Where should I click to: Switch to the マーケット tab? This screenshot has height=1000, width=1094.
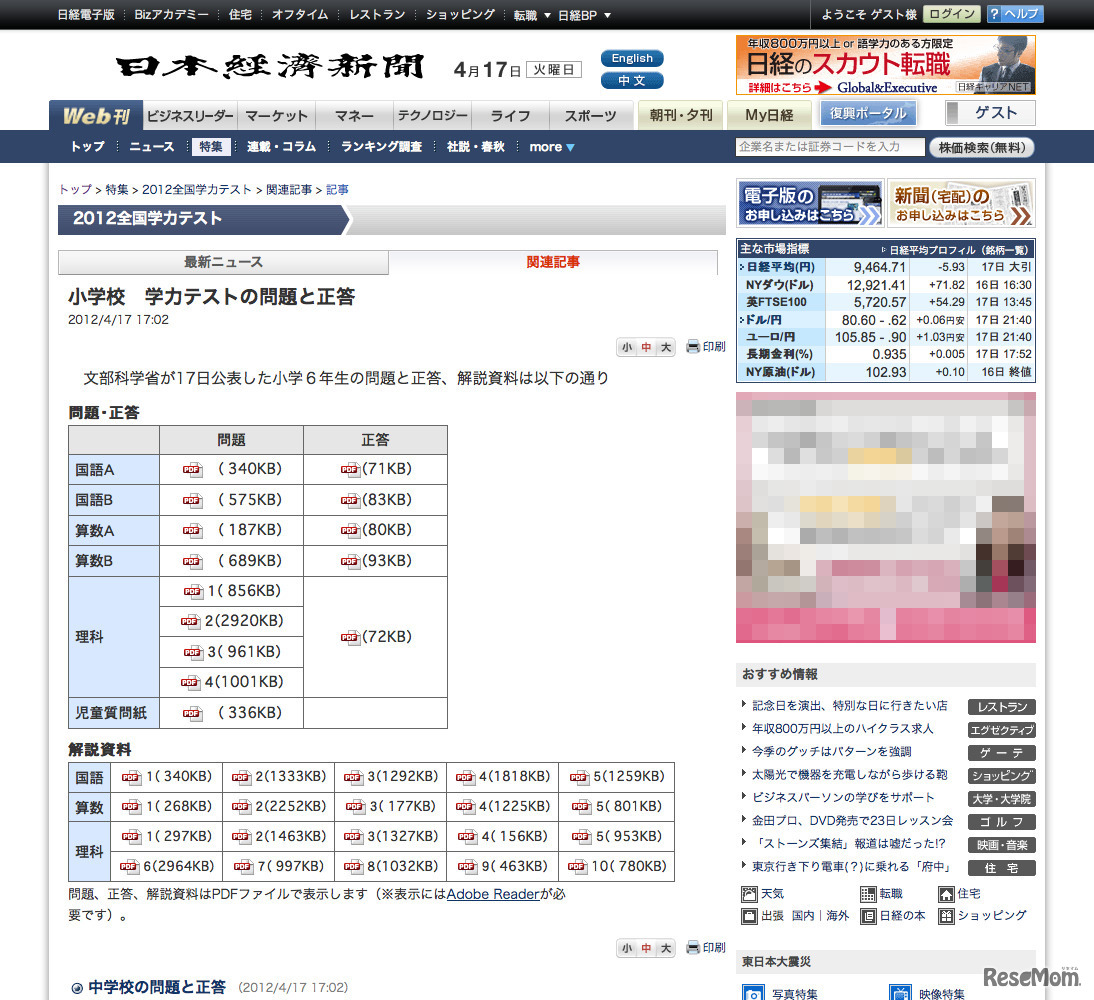(276, 115)
